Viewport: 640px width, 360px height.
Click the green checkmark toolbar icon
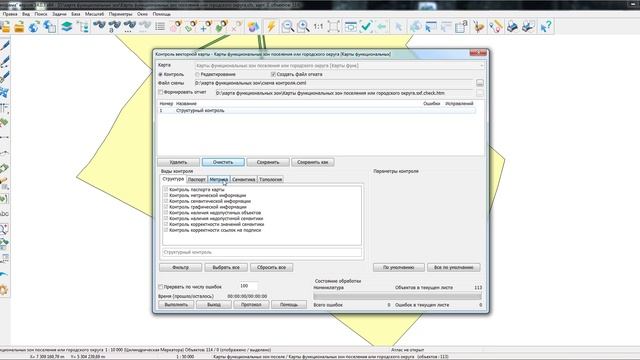click(x=366, y=27)
